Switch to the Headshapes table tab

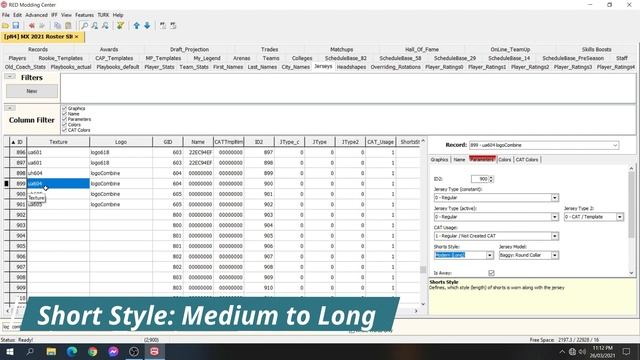pos(351,67)
